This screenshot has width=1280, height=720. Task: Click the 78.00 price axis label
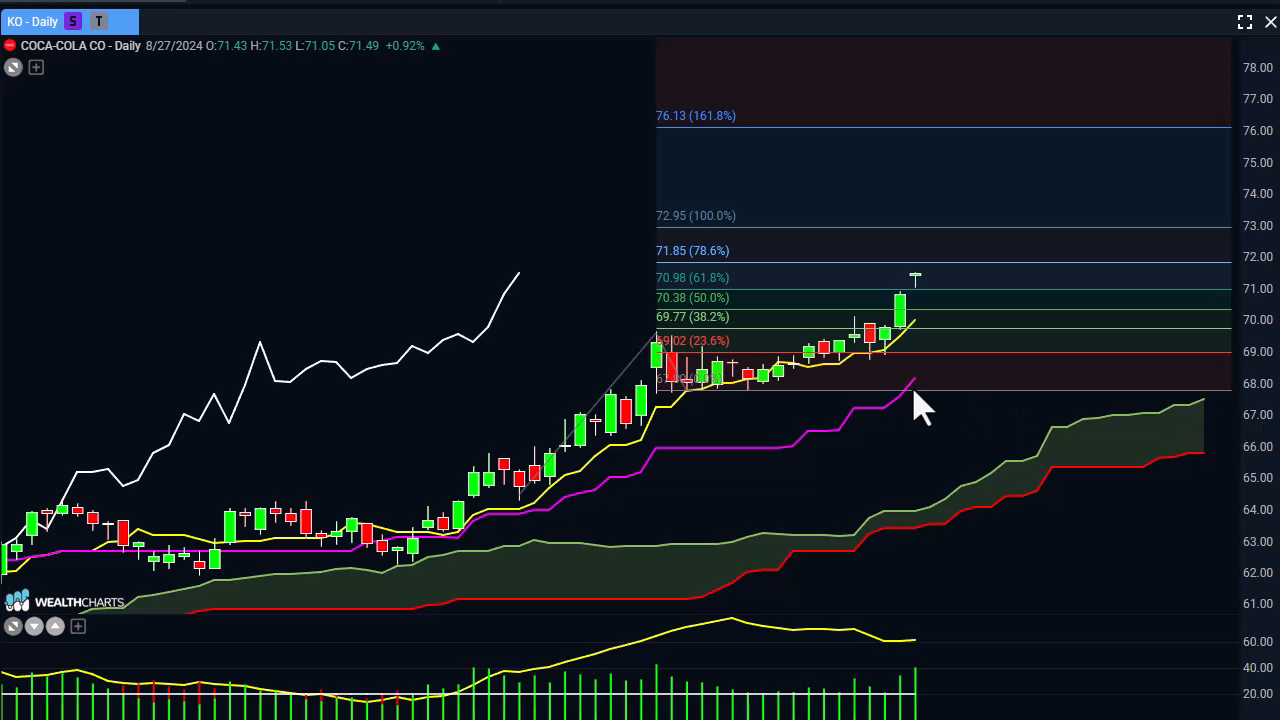(1257, 68)
